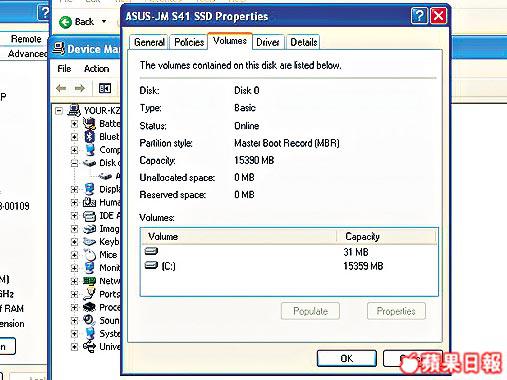Image resolution: width=507 pixels, height=380 pixels.
Task: Expand the Keyboards node
Action: [x=74, y=242]
